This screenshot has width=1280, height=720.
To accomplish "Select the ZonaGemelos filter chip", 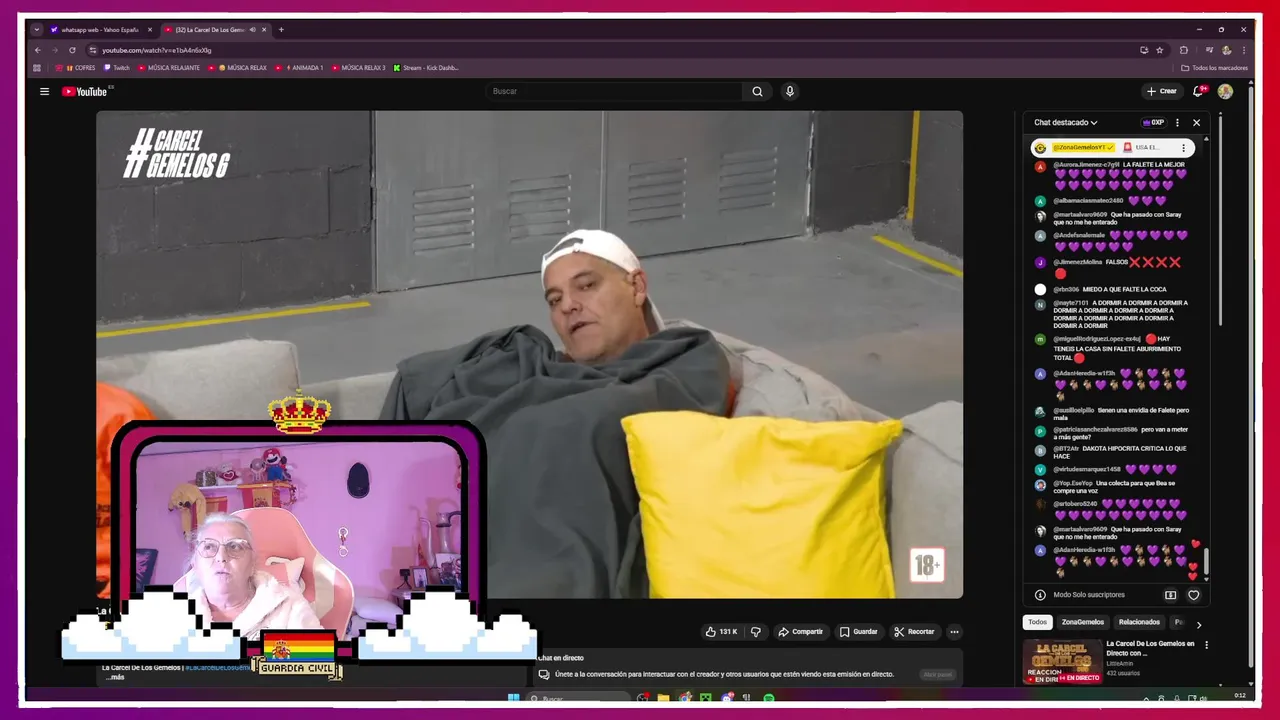I will coord(1083,622).
